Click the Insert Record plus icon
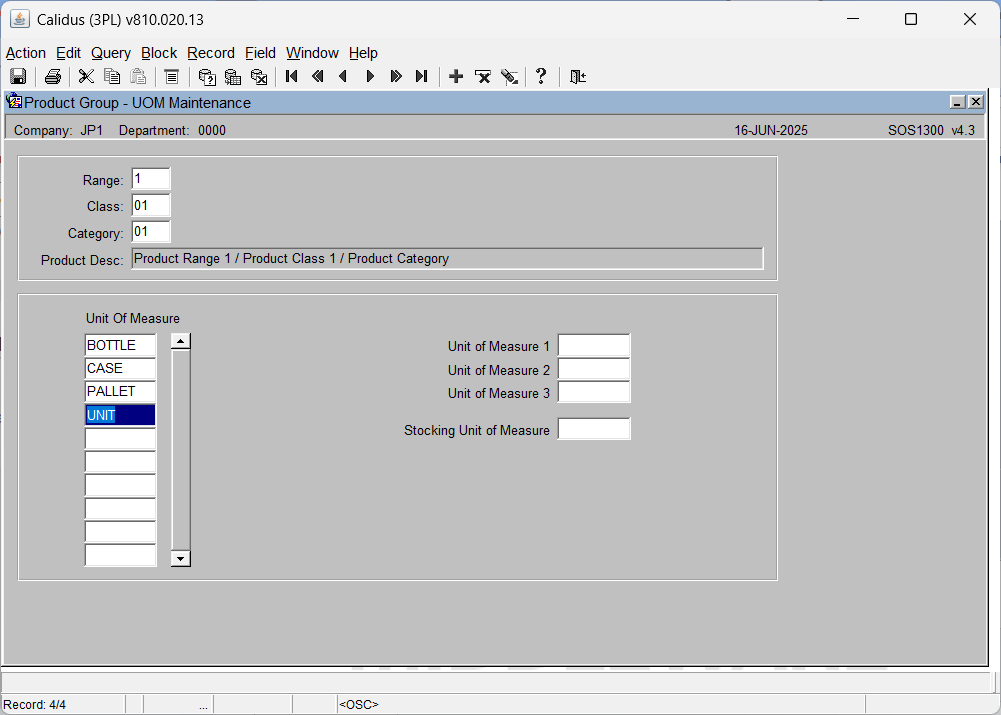This screenshot has height=715, width=1001. [456, 77]
